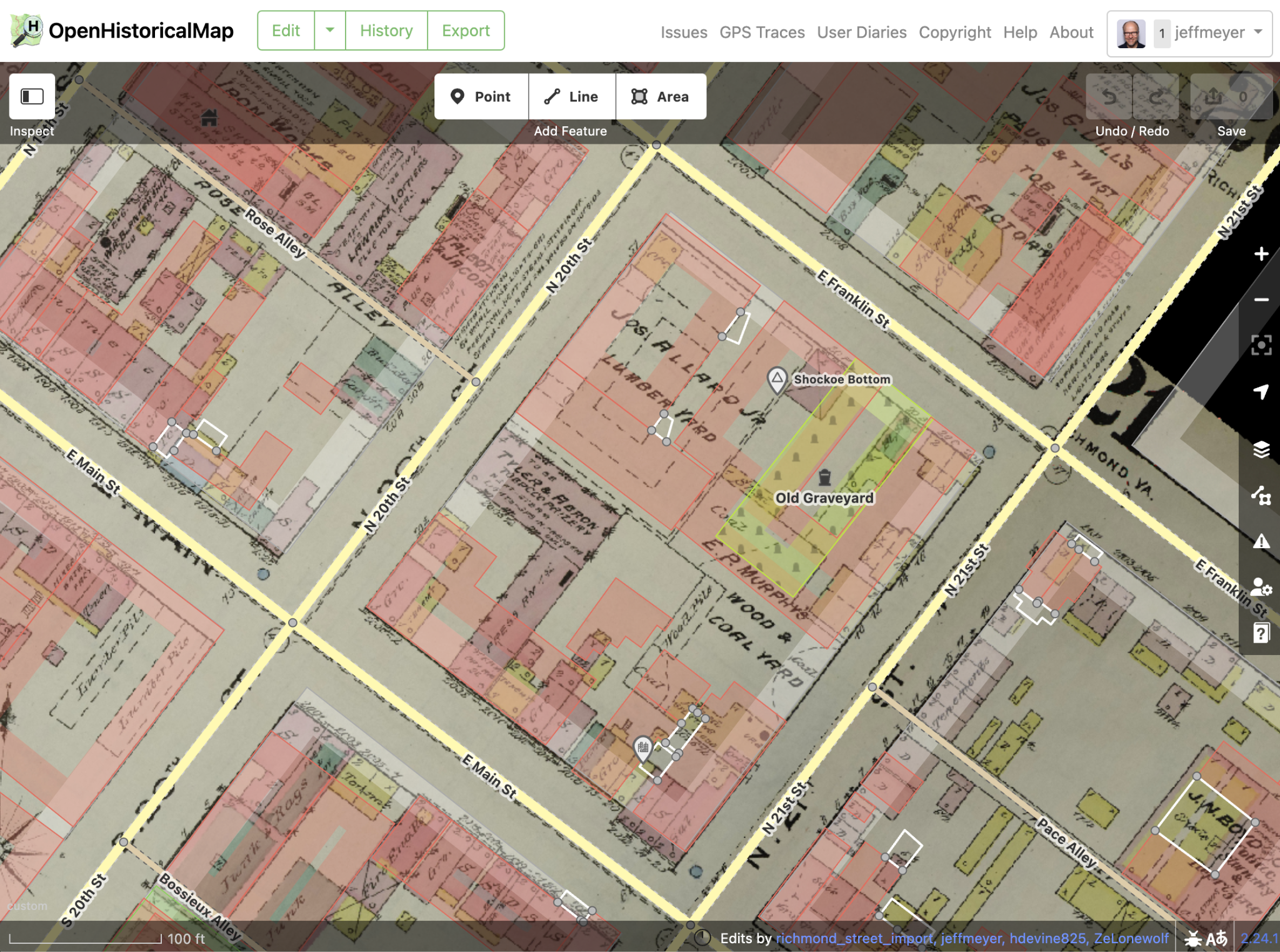The image size is (1280, 952).
Task: Select the Point add-feature tool
Action: pos(481,96)
